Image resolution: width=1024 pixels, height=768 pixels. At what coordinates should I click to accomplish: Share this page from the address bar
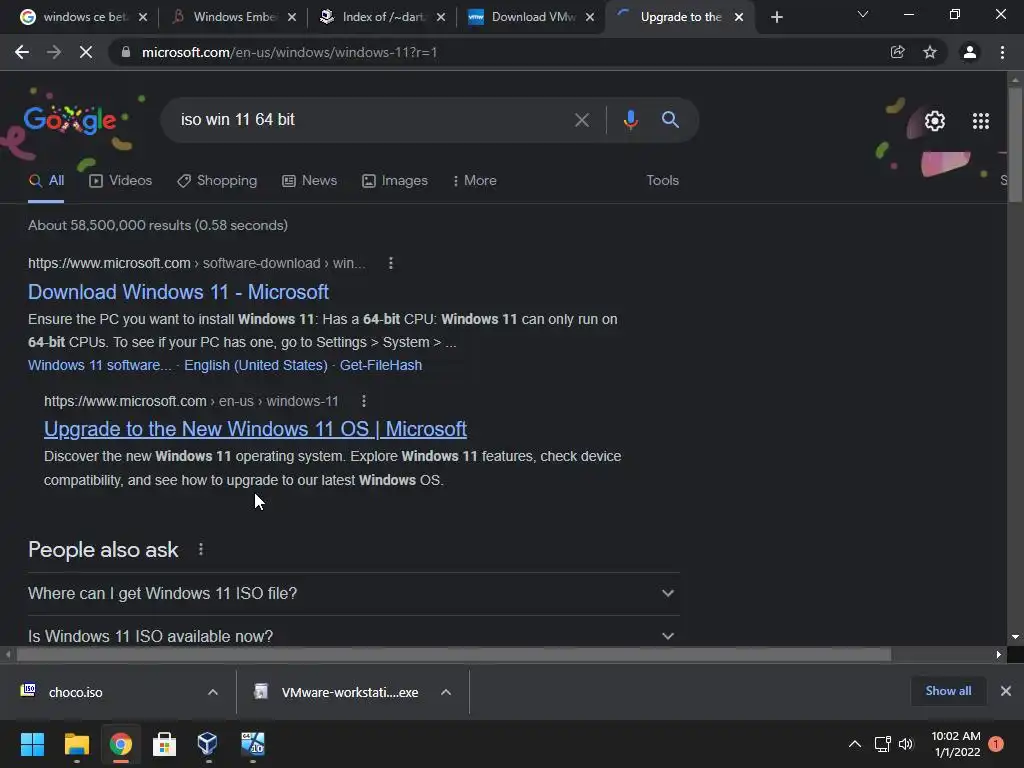click(897, 52)
